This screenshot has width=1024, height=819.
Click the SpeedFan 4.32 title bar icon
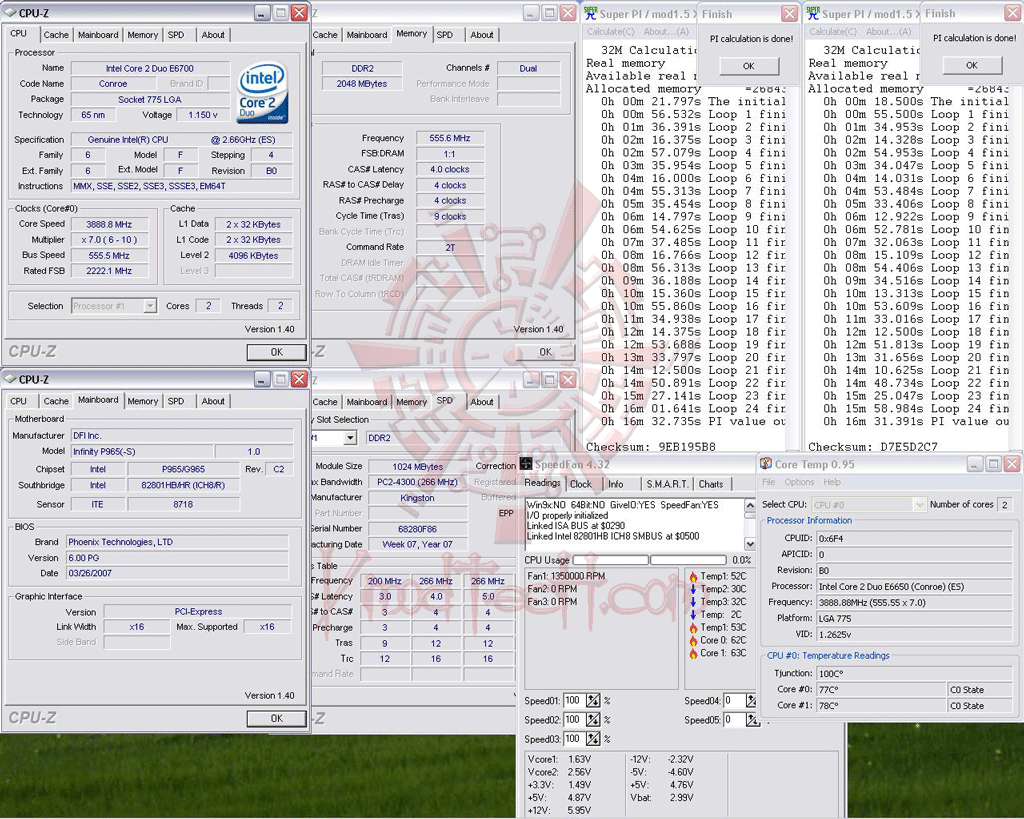pyautogui.click(x=526, y=464)
